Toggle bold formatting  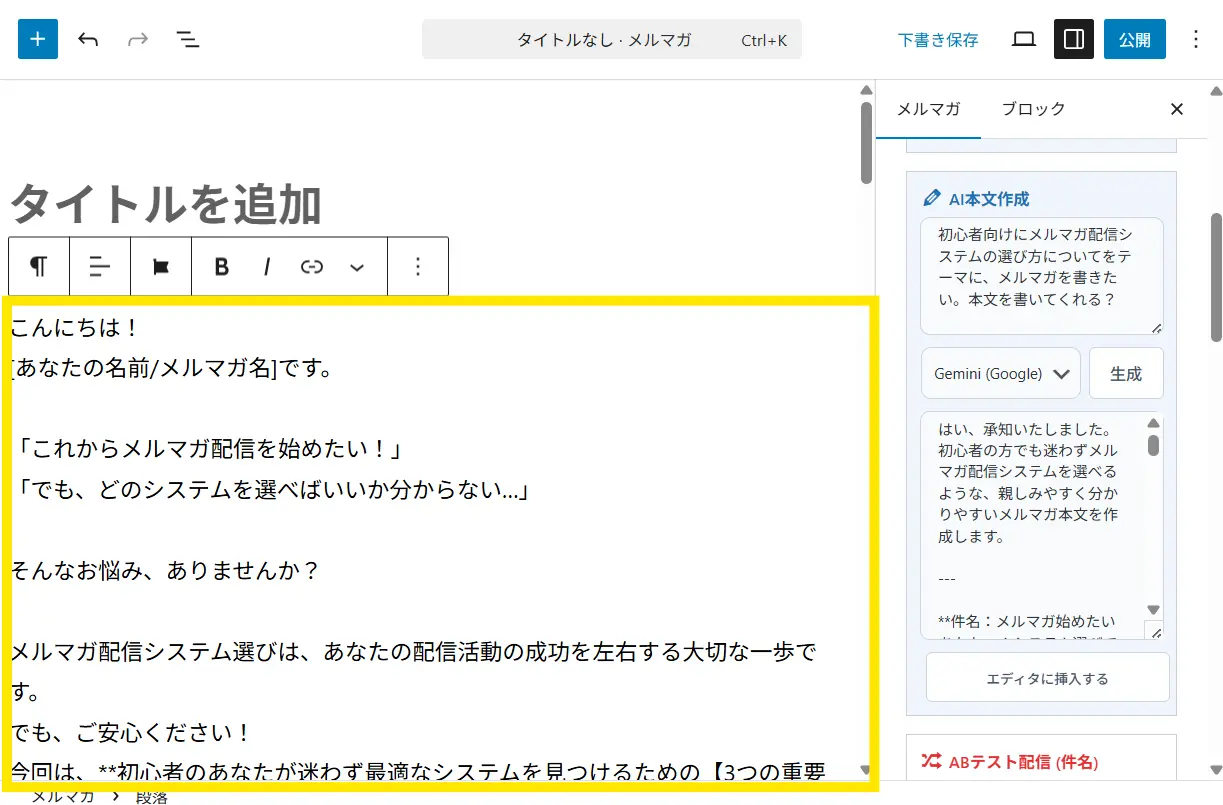pos(222,266)
